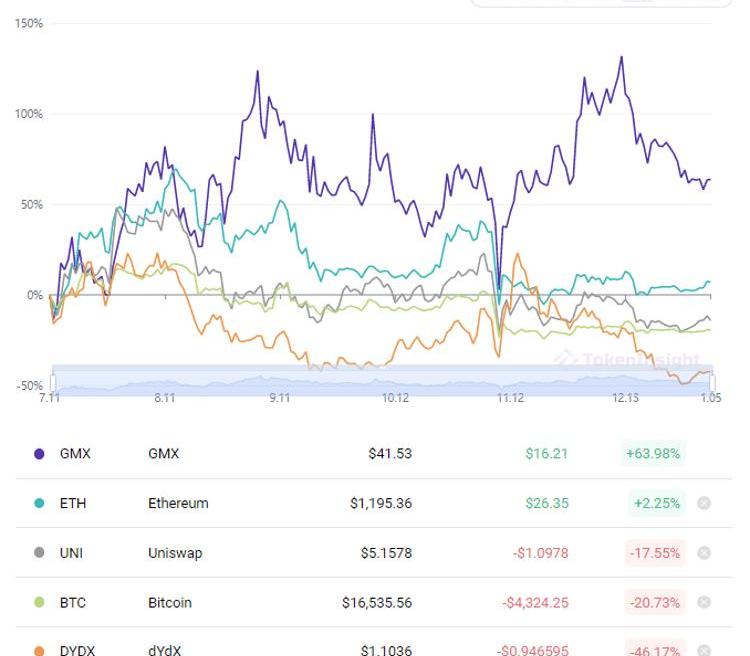750x656 pixels.
Task: Click the teal ETH legend dot
Action: click(39, 503)
